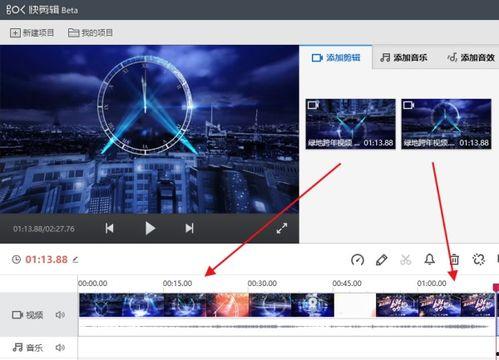The image size is (499, 360).
Task: Open the speed adjustment gauge tool
Action: coord(357,259)
